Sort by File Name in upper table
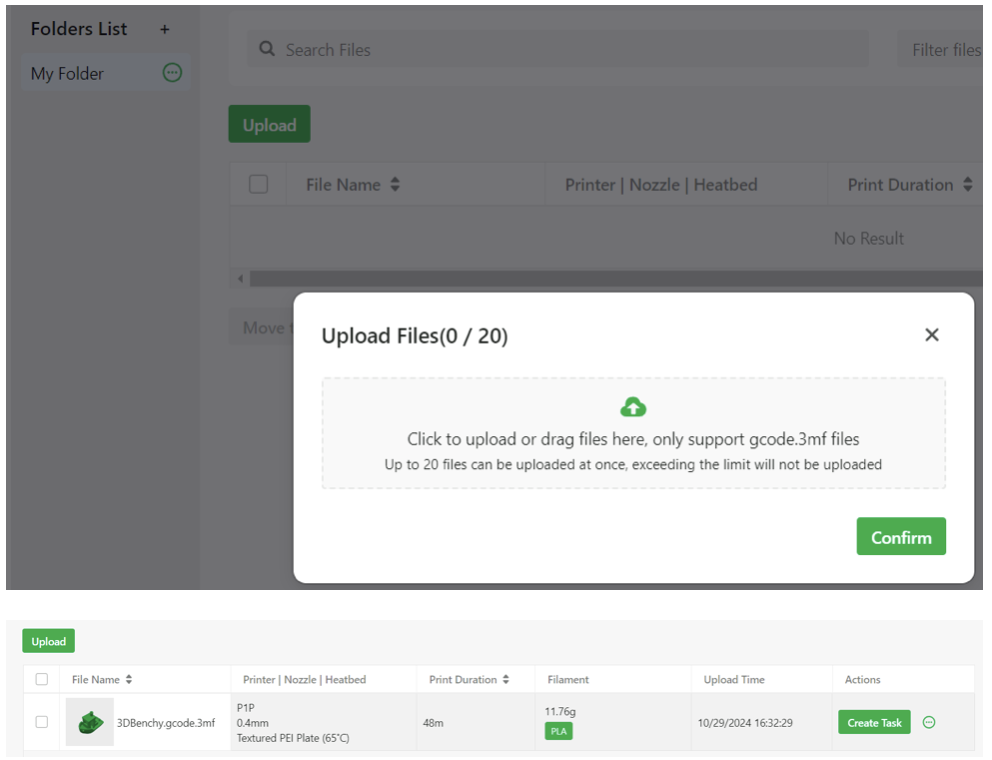992x760 pixels. tap(395, 185)
